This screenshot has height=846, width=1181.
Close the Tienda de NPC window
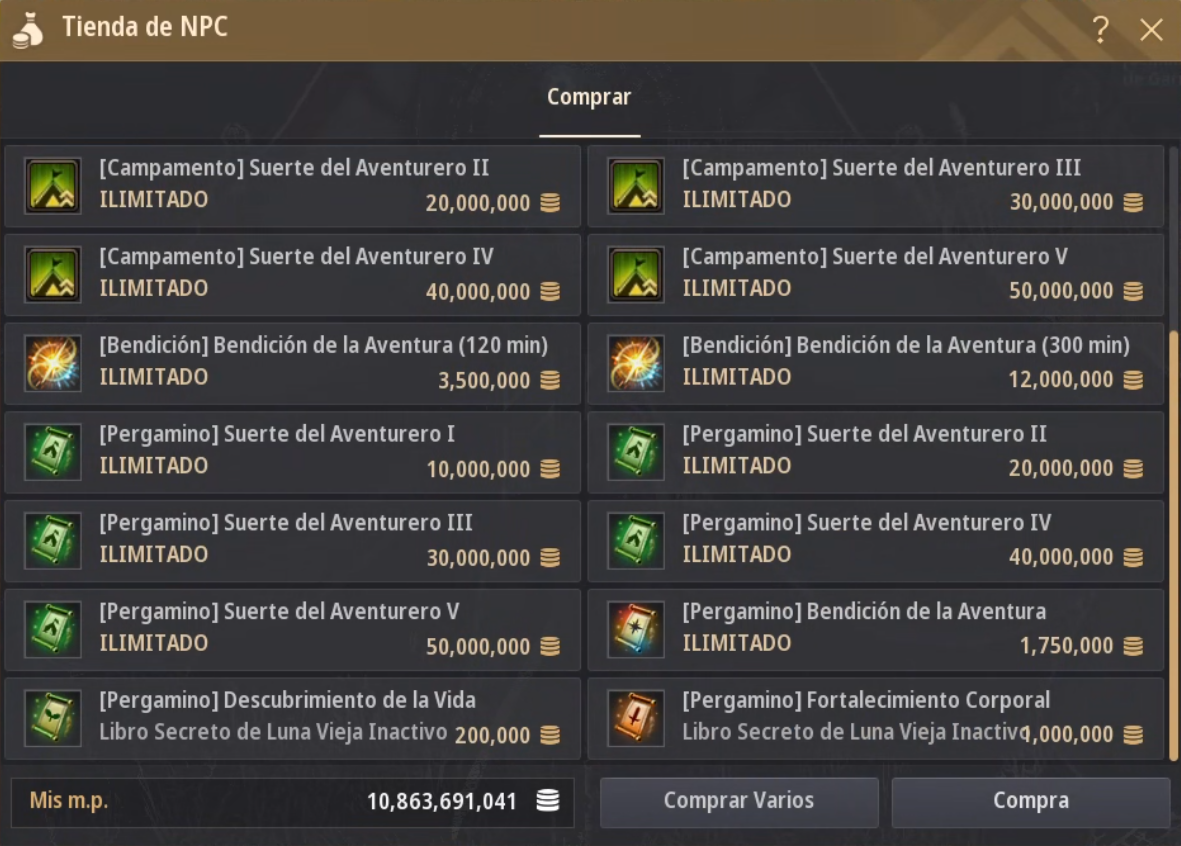[x=1151, y=30]
